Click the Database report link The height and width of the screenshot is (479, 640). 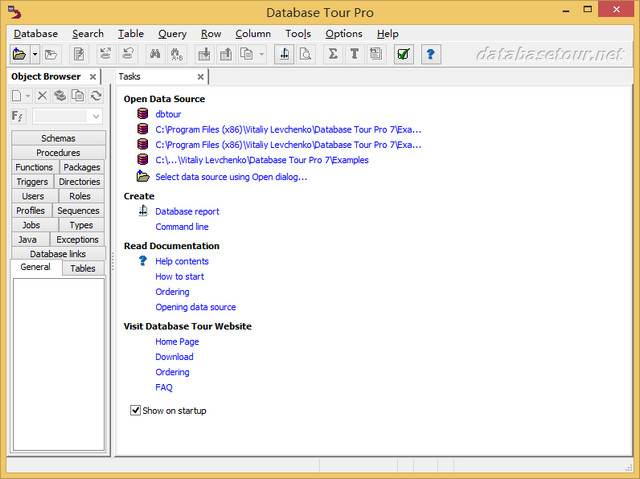coord(187,211)
